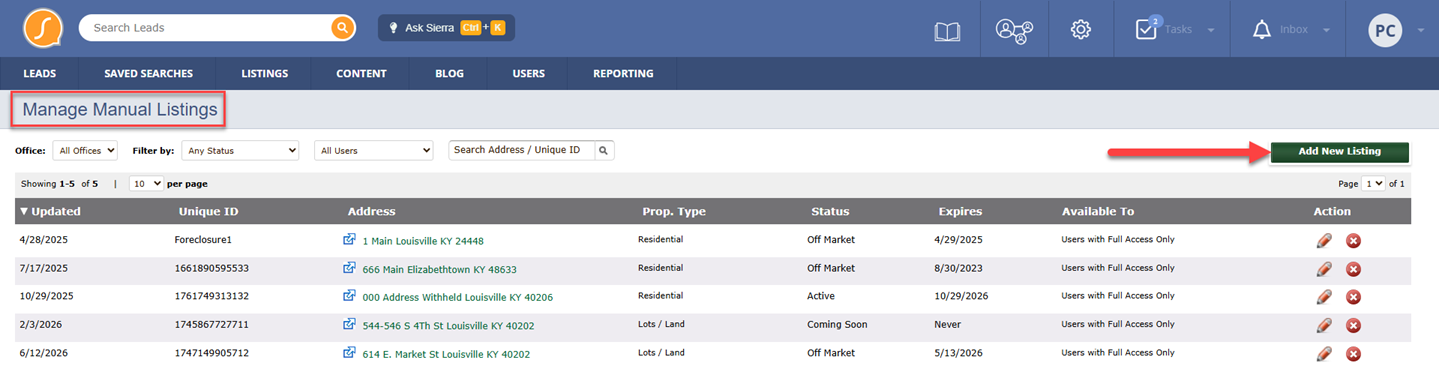The height and width of the screenshot is (378, 1439).
Task: Select the Coming Soon status cell
Action: 837,325
